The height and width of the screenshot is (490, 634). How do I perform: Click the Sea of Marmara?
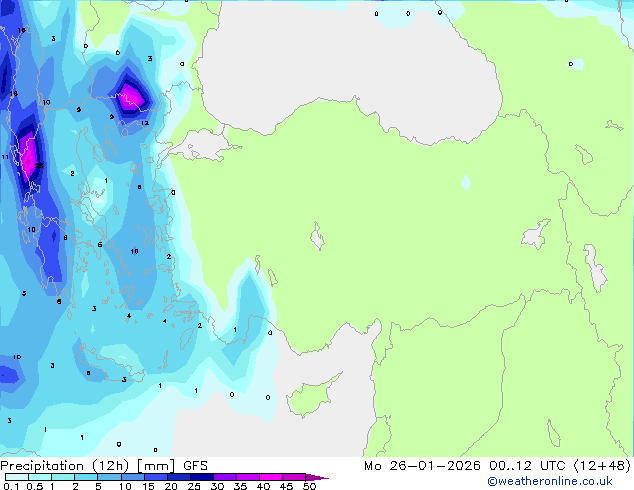tap(204, 145)
